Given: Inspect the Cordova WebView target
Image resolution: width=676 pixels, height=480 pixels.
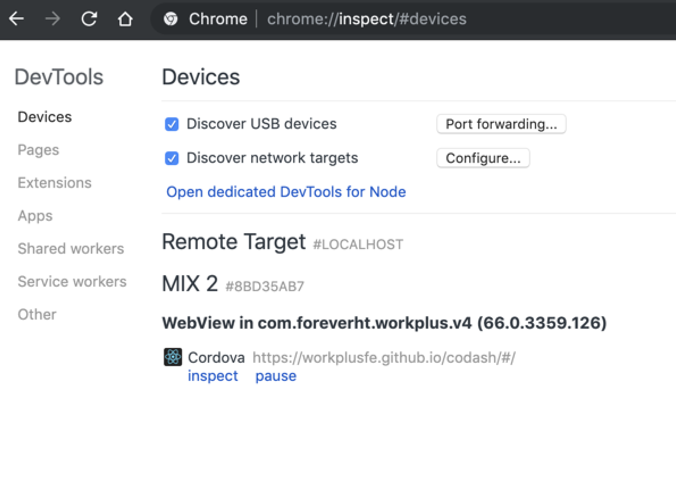Looking at the screenshot, I should pyautogui.click(x=213, y=376).
